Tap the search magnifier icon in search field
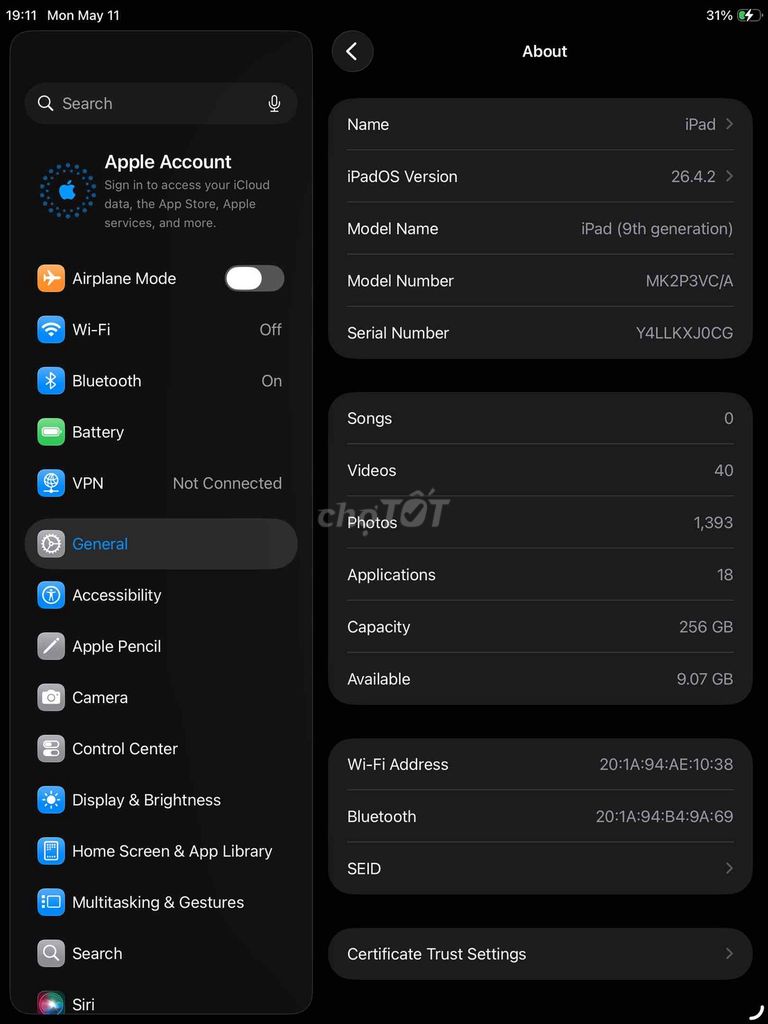This screenshot has width=768, height=1024. tap(45, 103)
